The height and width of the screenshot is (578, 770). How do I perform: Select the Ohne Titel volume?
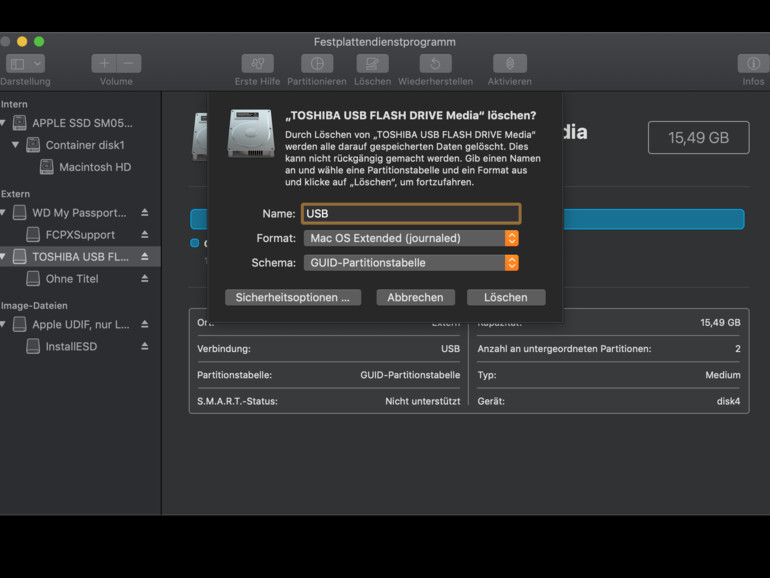72,279
